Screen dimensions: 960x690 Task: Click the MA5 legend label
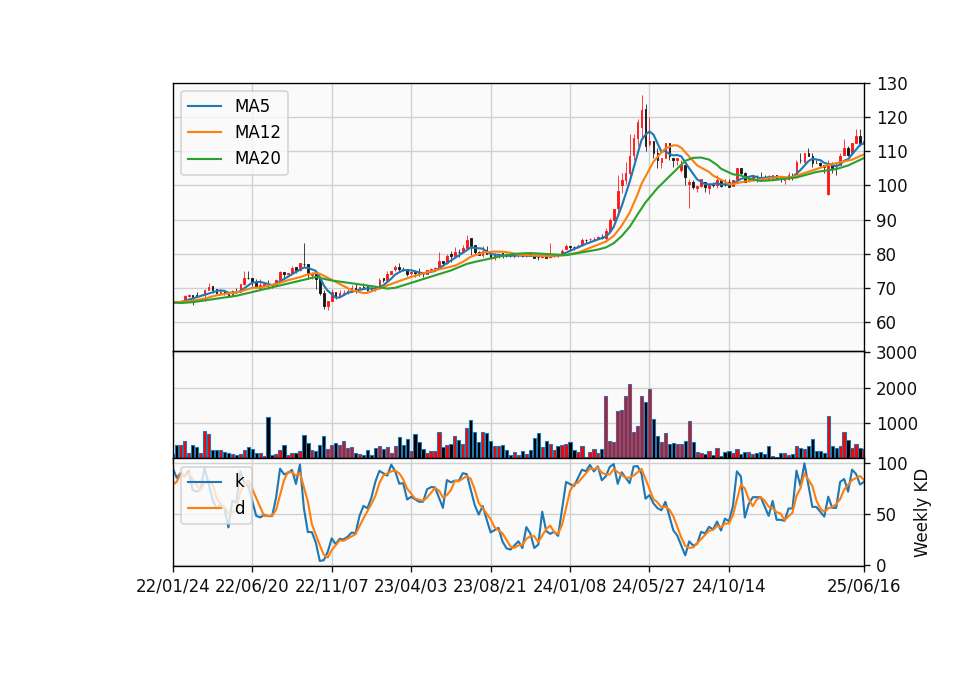[252, 106]
